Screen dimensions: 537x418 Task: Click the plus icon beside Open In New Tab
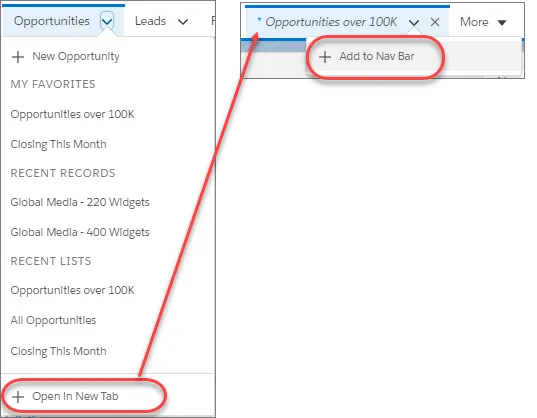pyautogui.click(x=18, y=397)
